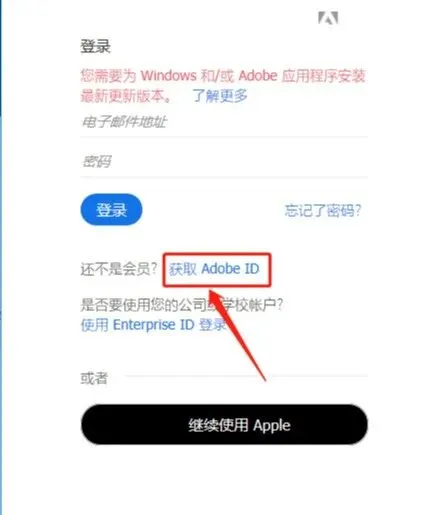The height and width of the screenshot is (515, 446).
Task: Click the Adobe logo icon
Action: pyautogui.click(x=328, y=18)
